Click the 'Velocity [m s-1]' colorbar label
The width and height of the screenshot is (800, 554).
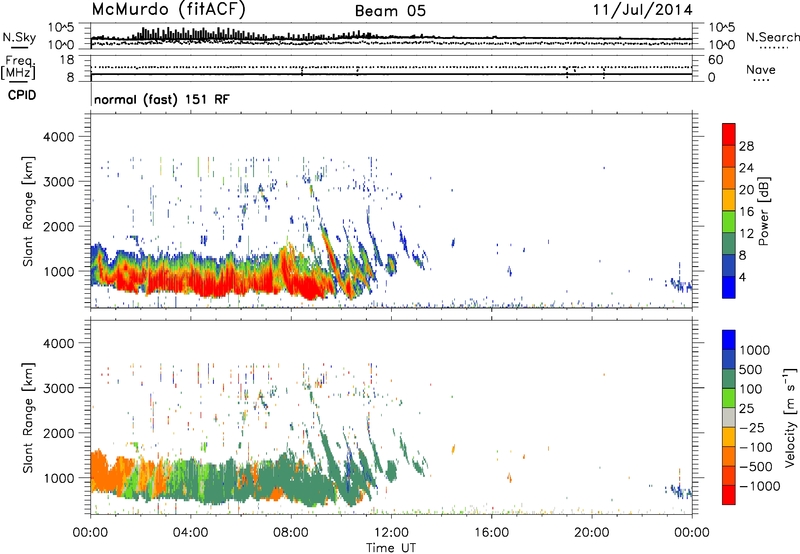(790, 417)
